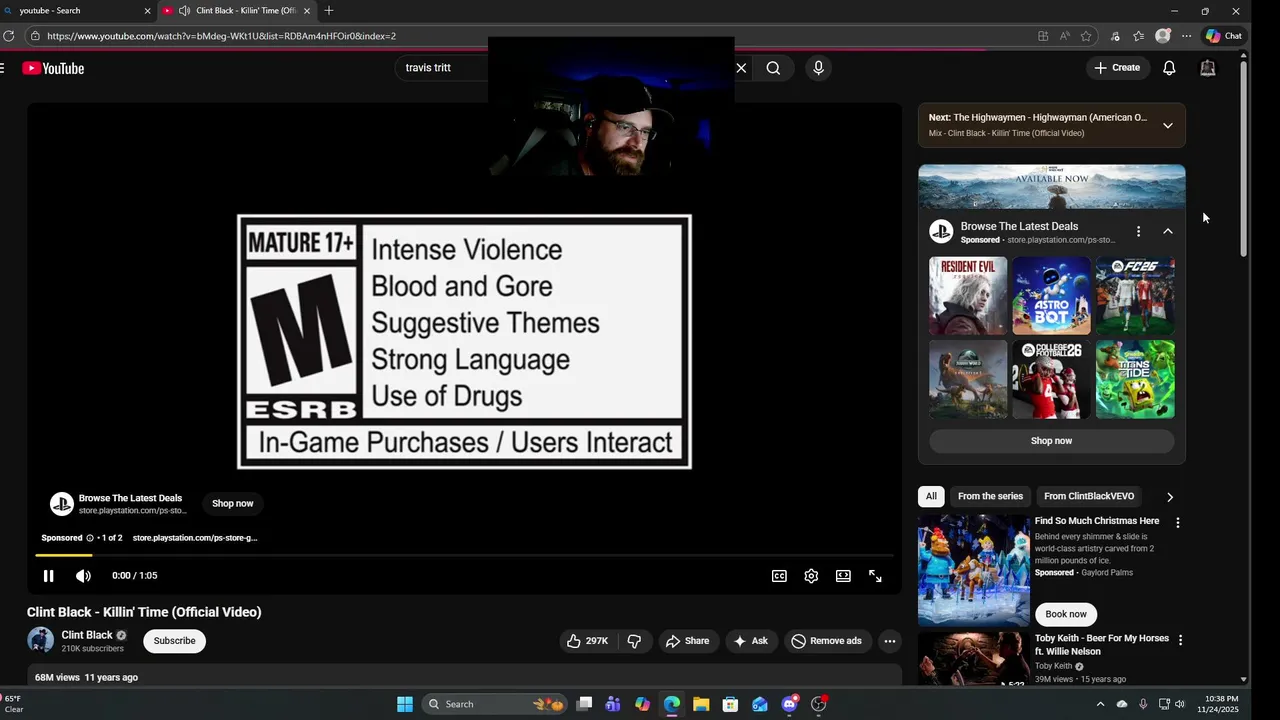Open Clint Black channel avatar
Image resolution: width=1280 pixels, height=720 pixels.
click(x=41, y=641)
